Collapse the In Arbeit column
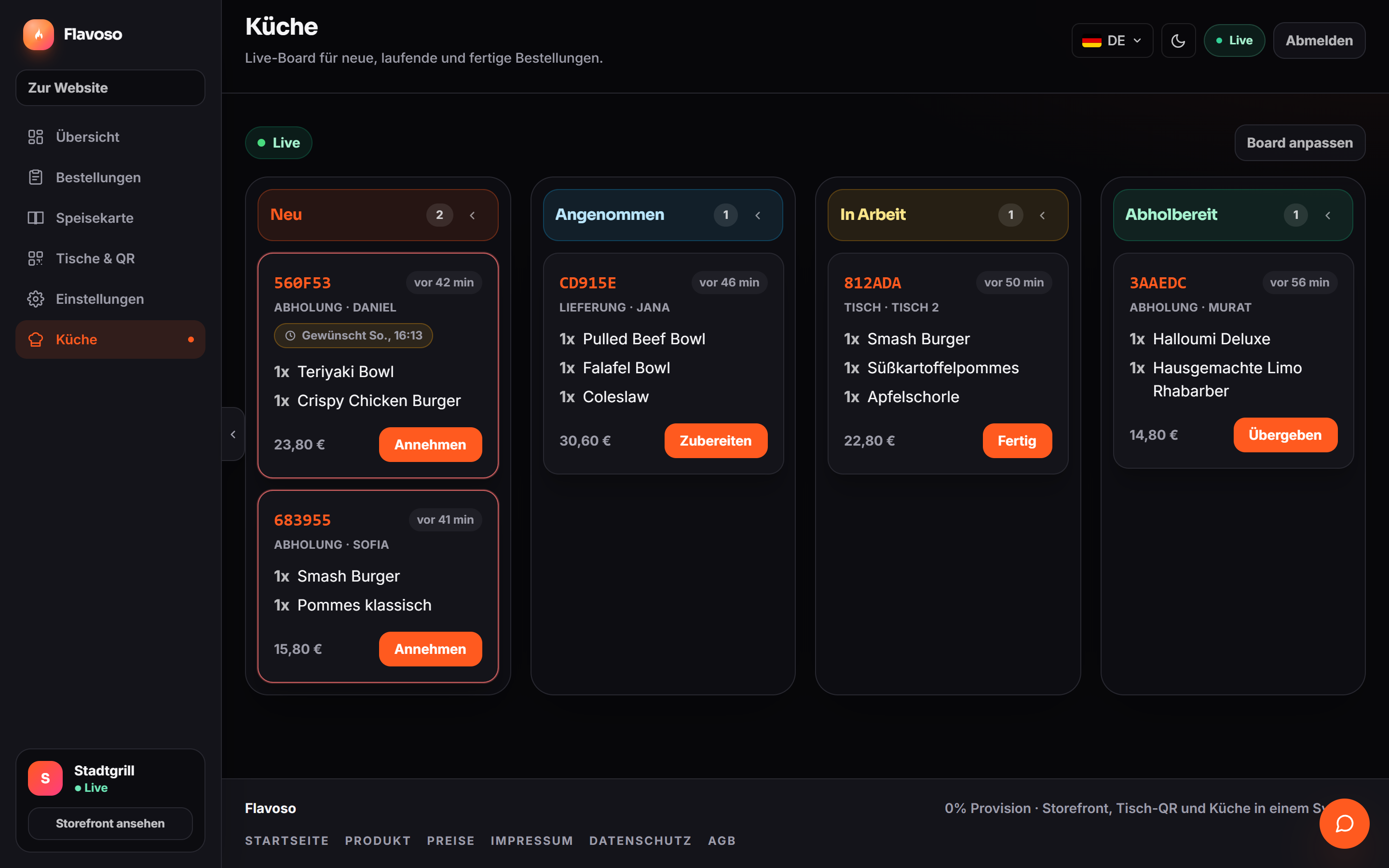The width and height of the screenshot is (1389, 868). pos(1042,215)
